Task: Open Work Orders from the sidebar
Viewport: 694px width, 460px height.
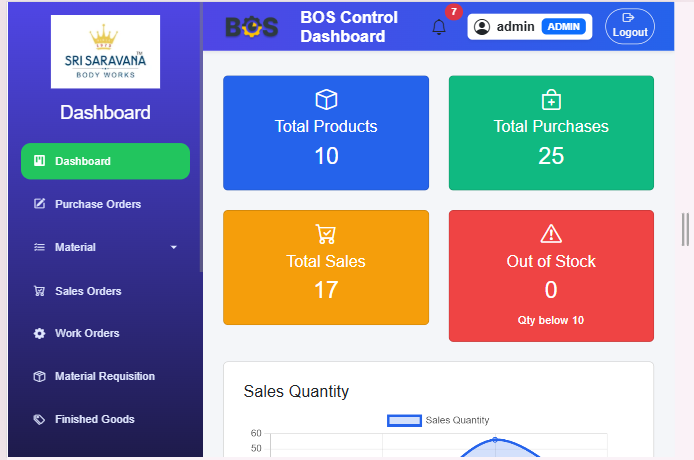Action: click(x=86, y=333)
